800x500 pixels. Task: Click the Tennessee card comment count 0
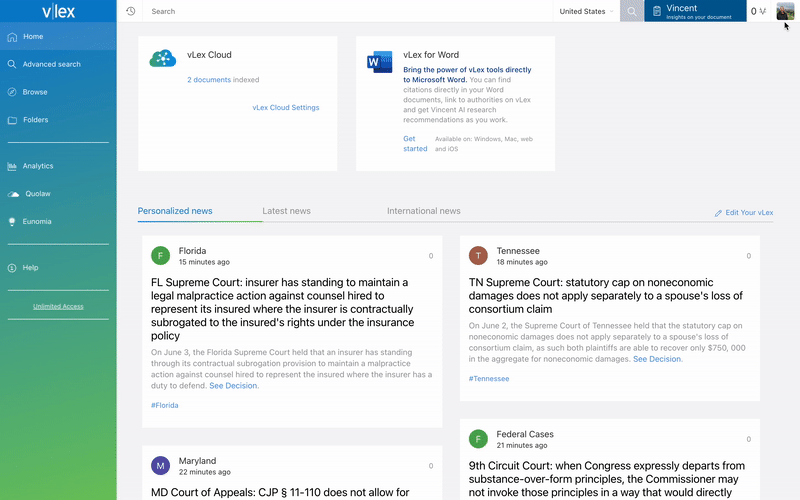748,256
